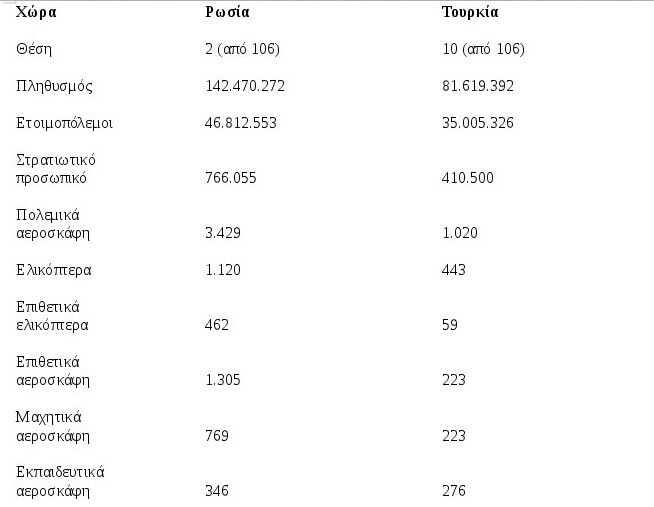The image size is (654, 507).
Task: Select the Ετοιμοπόλεμοι row label
Action: [x=64, y=123]
